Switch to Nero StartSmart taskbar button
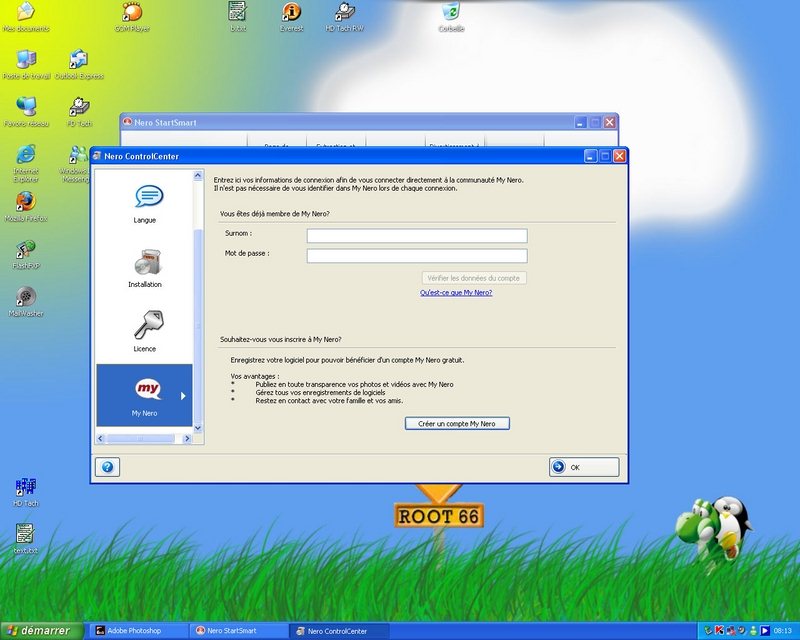 (239, 631)
